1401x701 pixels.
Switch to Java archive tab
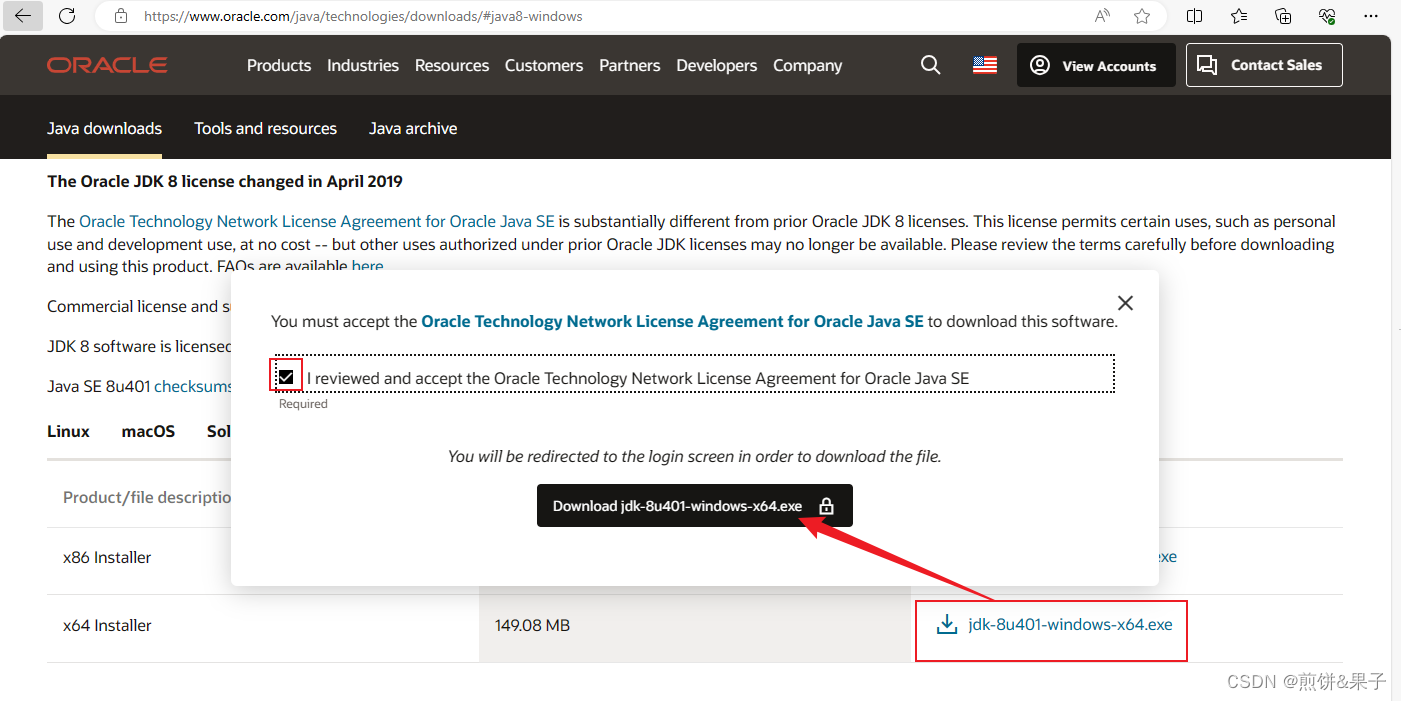click(x=413, y=128)
